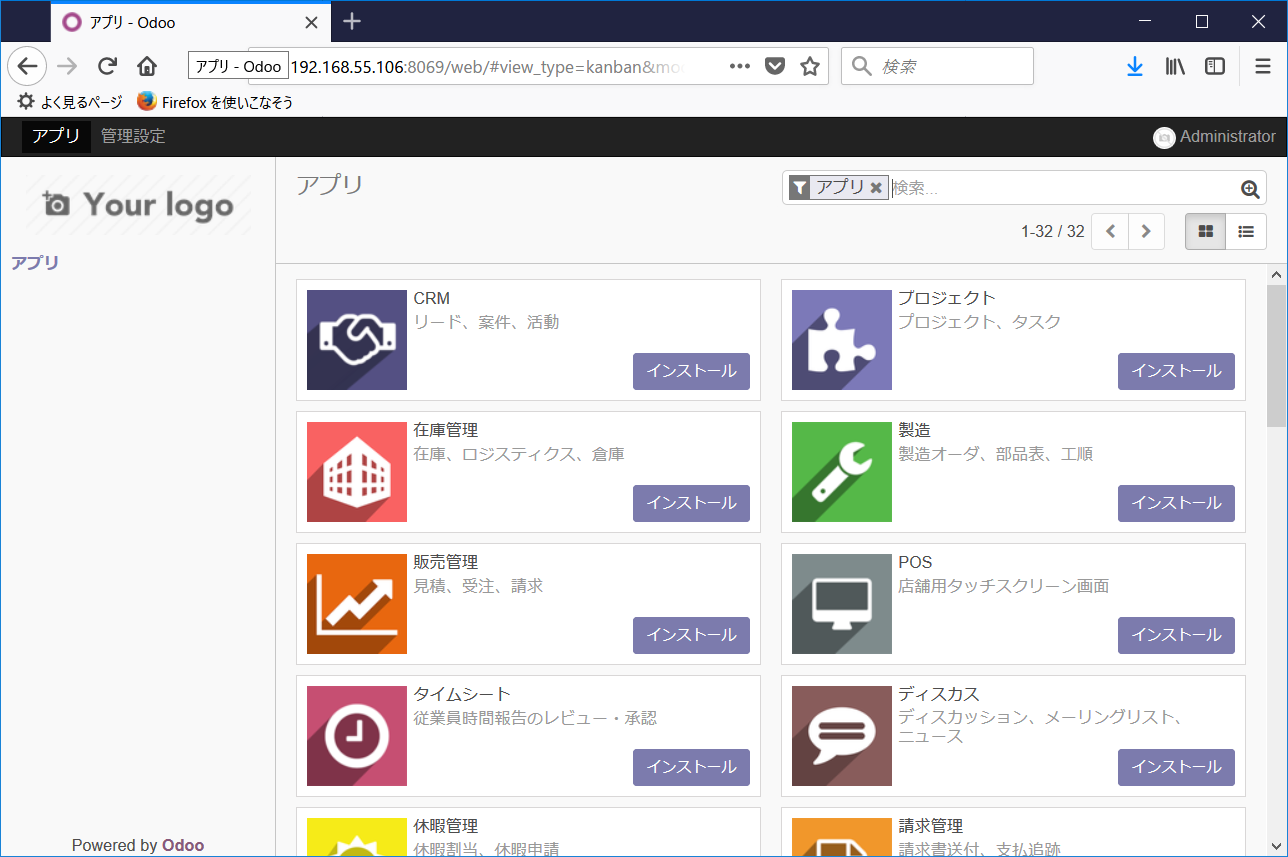Select the 在庫管理 warehouse icon
Screen dimensions: 1288x857
[x=356, y=471]
